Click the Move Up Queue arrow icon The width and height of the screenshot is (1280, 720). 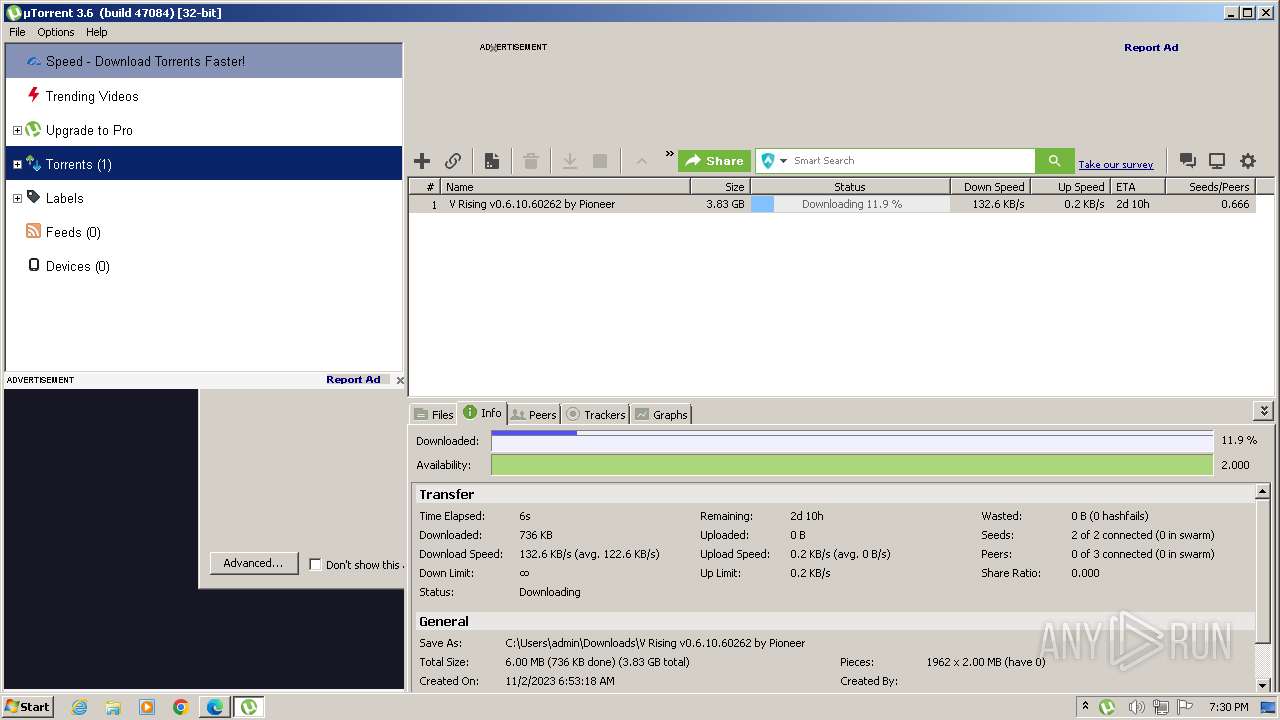pyautogui.click(x=641, y=161)
